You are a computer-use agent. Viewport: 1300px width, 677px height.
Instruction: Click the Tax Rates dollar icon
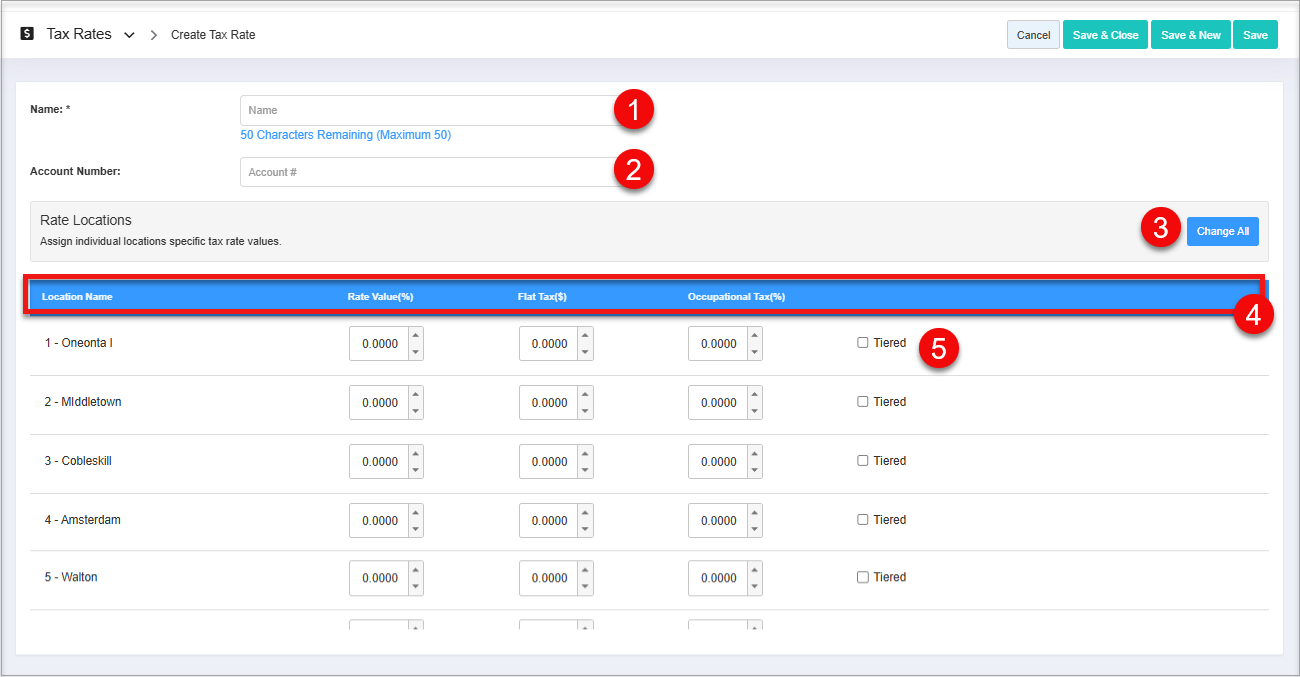coord(27,34)
